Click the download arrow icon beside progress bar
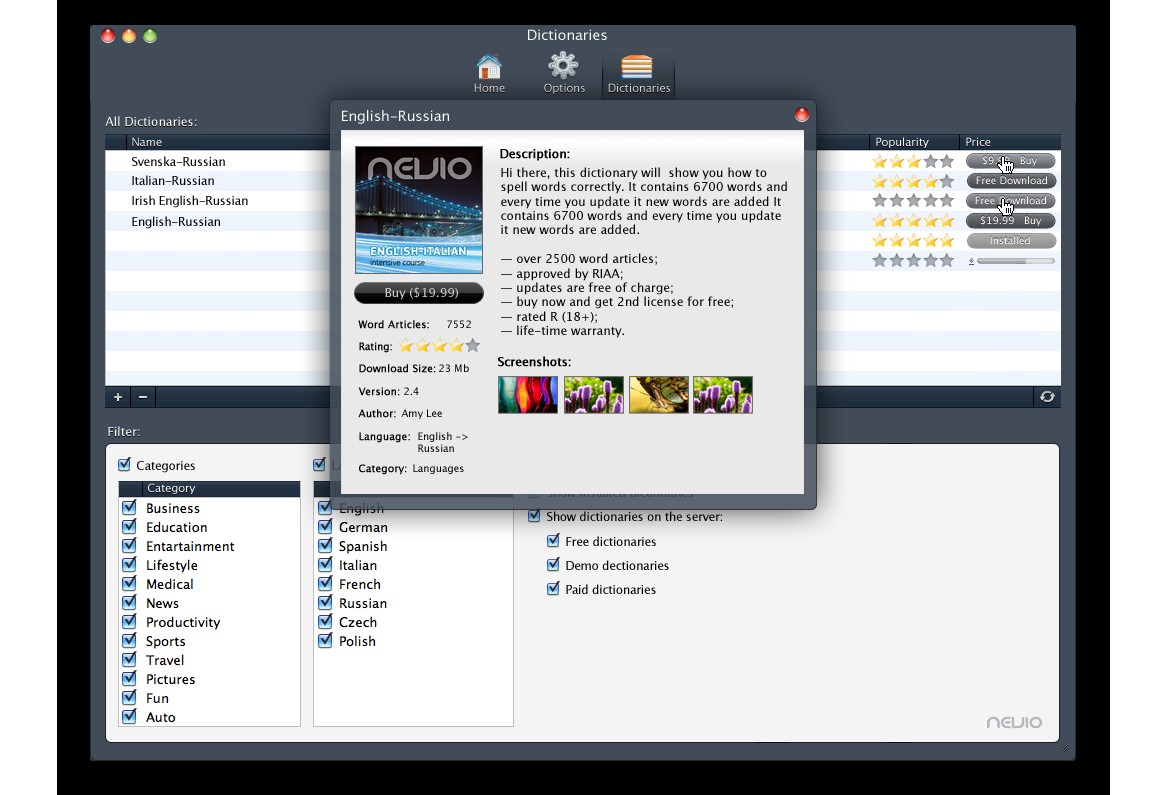Screen dimensions: 1164x795 (971, 261)
